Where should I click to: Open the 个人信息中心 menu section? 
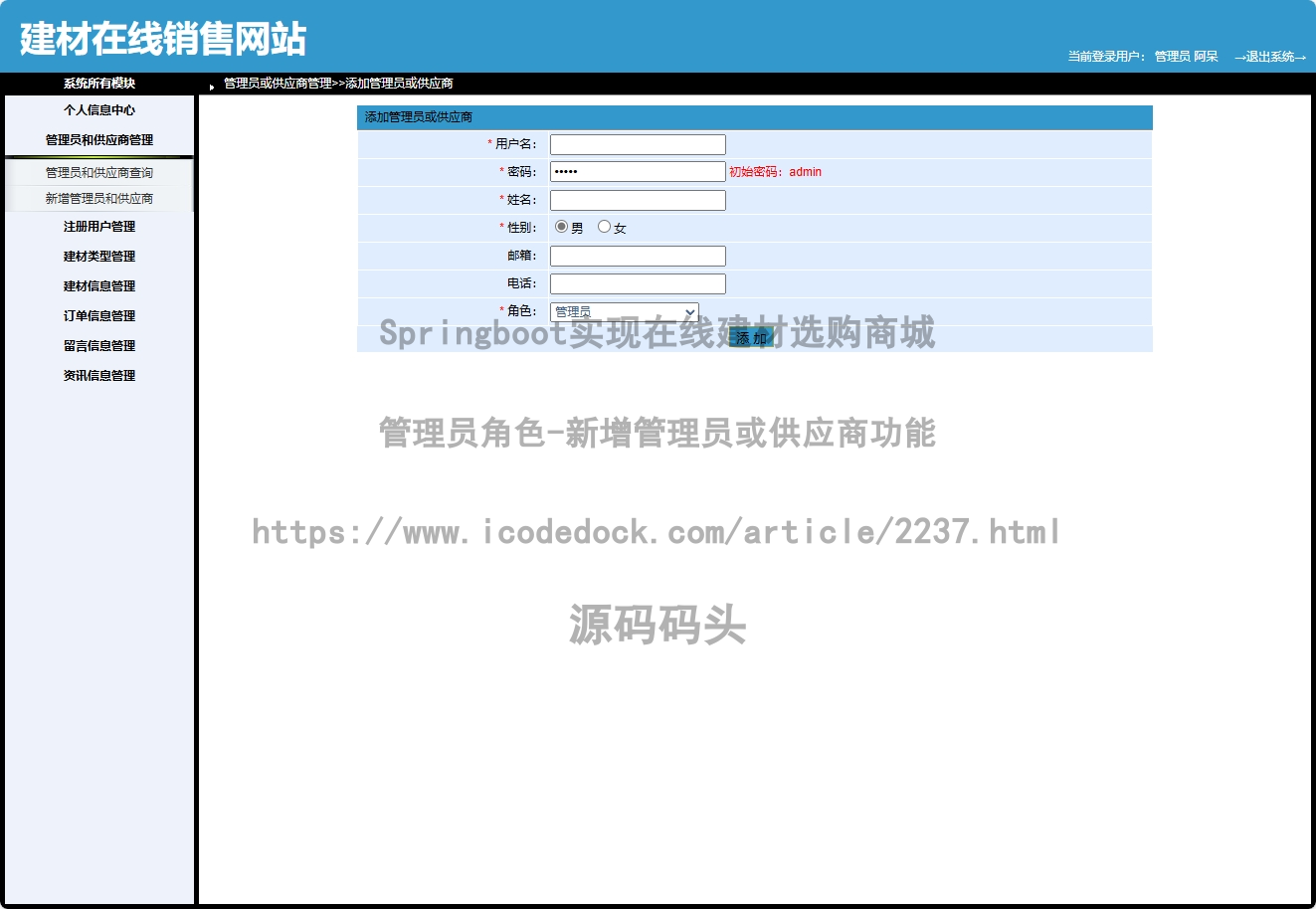coord(99,110)
